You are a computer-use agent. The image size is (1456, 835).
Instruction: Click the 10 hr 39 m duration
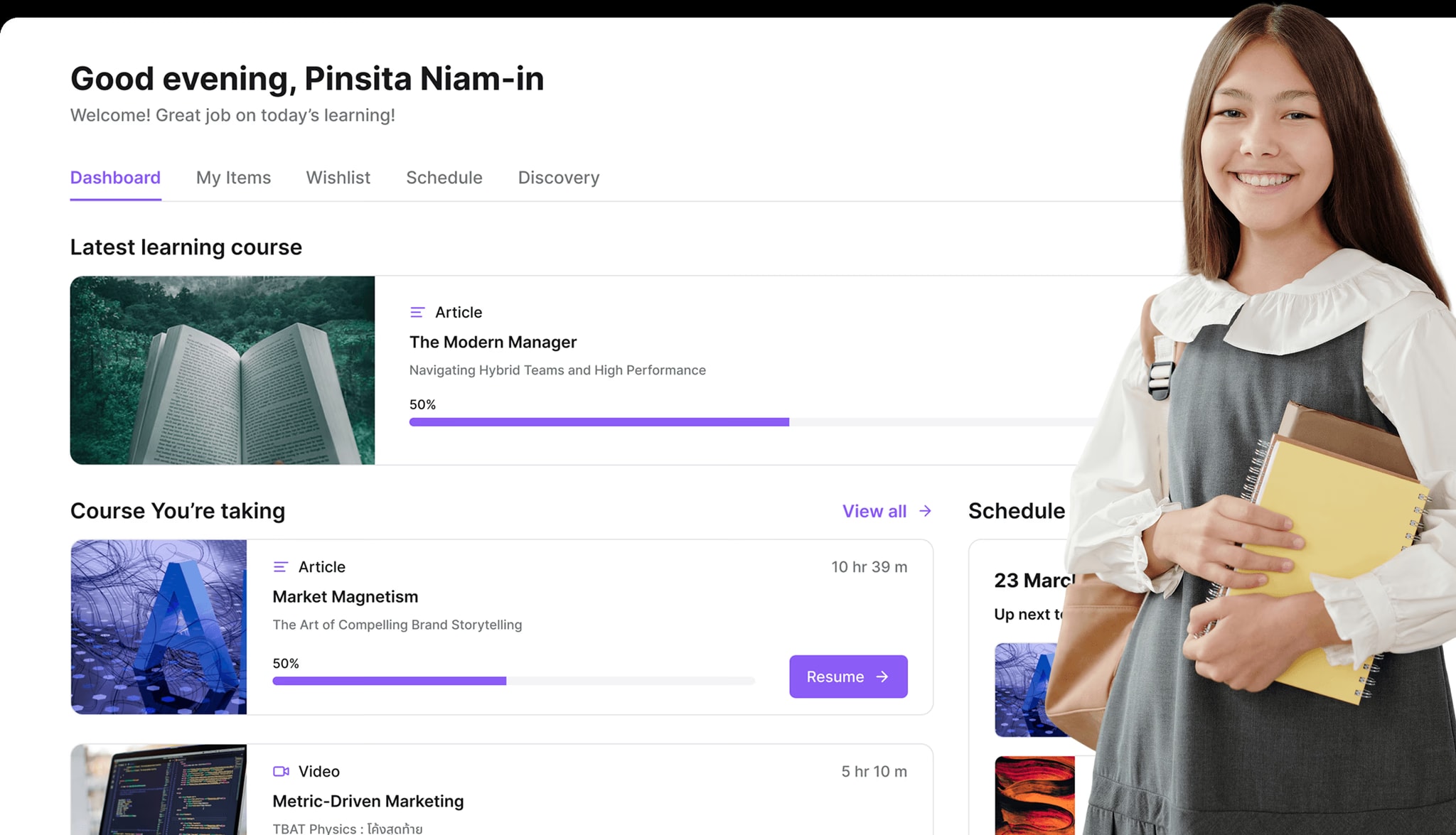(869, 567)
